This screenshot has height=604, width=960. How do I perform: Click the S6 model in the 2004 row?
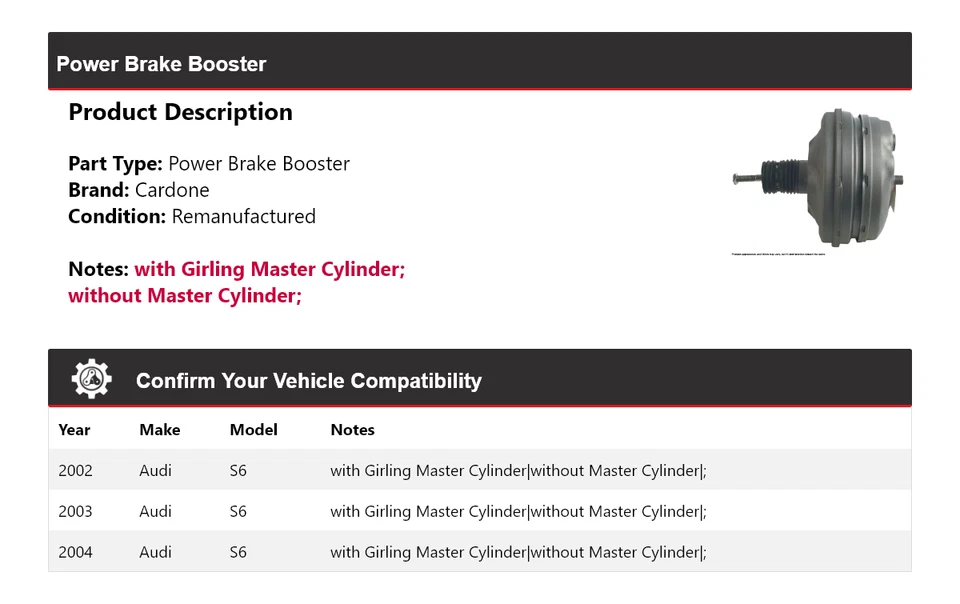tap(238, 552)
